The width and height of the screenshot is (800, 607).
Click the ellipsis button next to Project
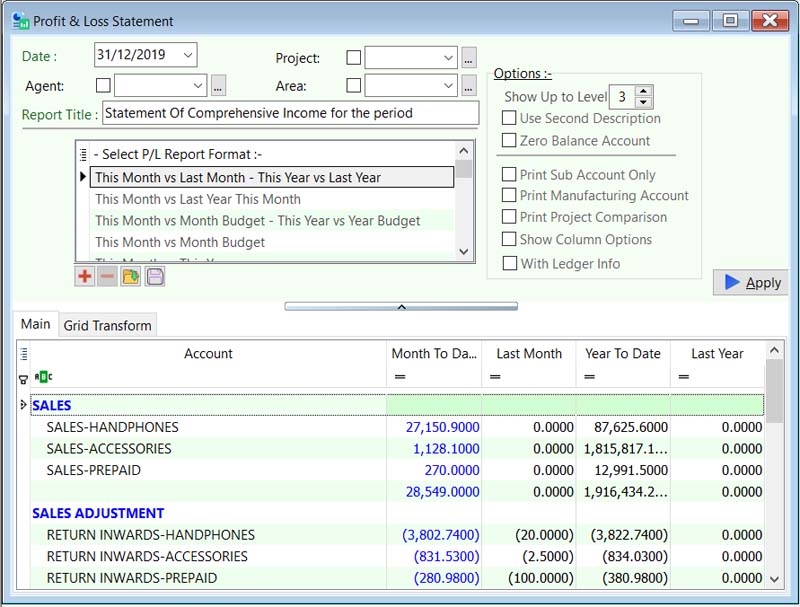469,58
